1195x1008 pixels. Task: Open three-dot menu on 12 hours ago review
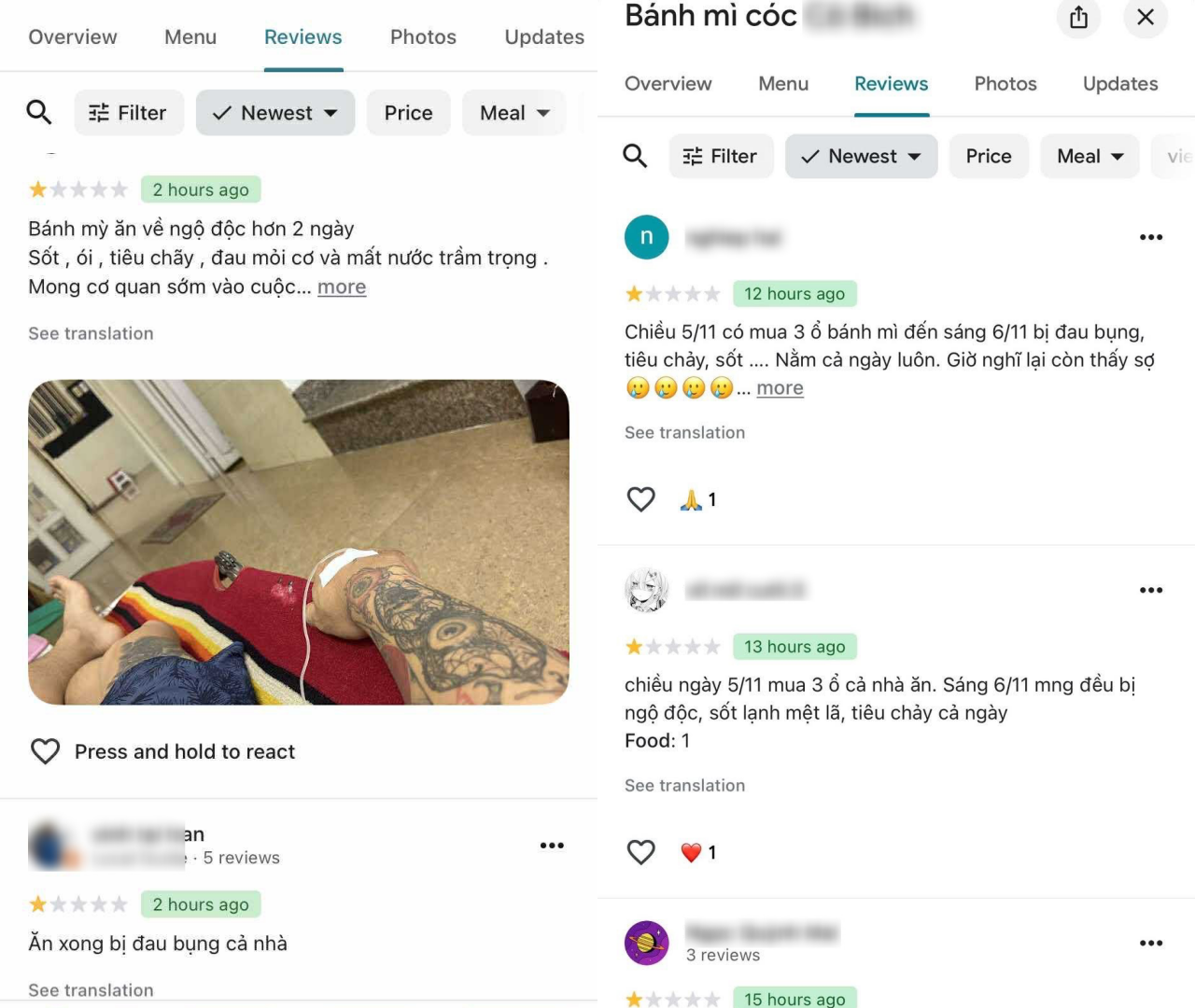pos(1151,237)
